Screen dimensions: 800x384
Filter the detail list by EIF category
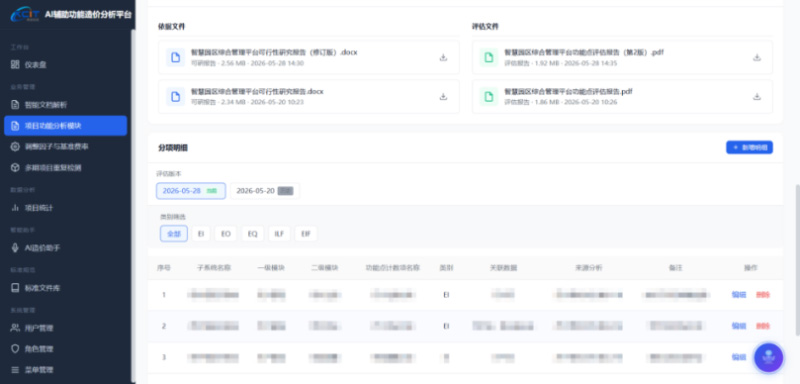306,234
